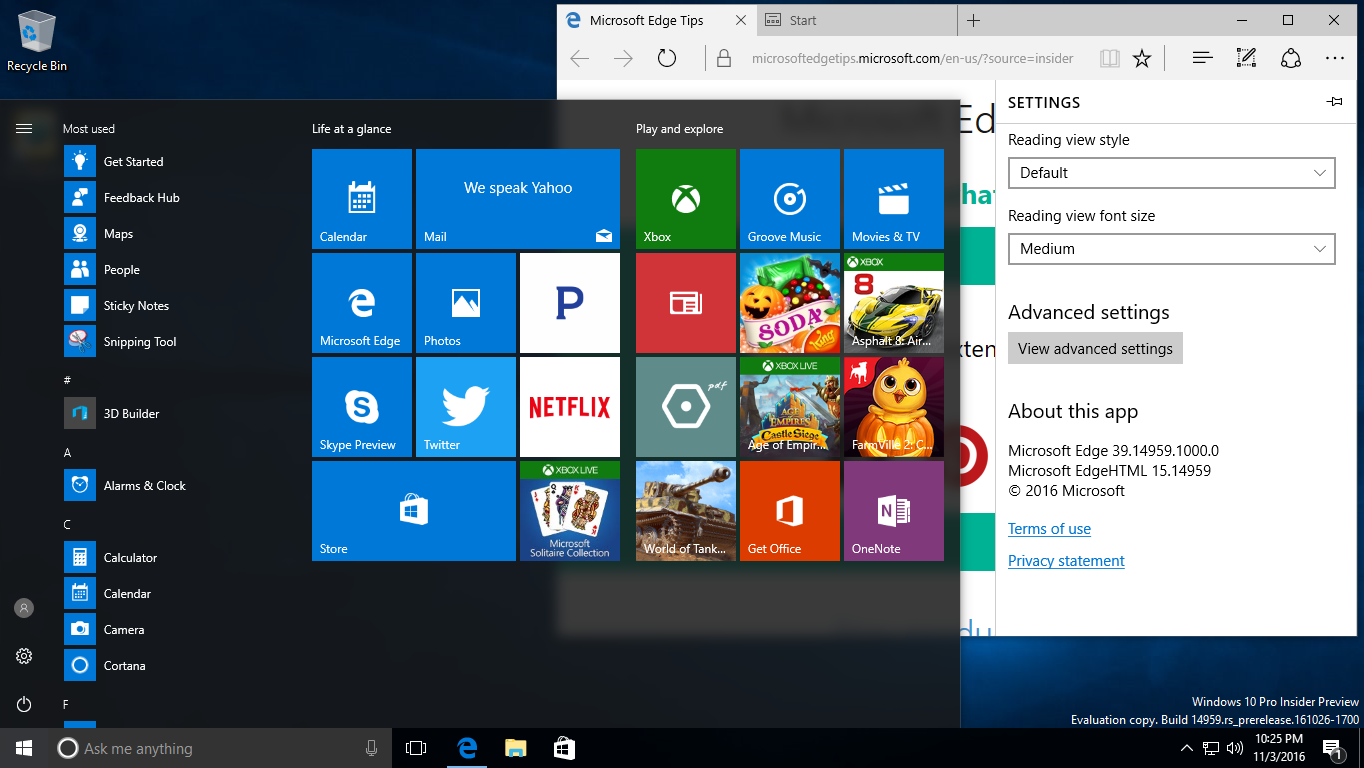Open the Get Office tile

tap(790, 511)
